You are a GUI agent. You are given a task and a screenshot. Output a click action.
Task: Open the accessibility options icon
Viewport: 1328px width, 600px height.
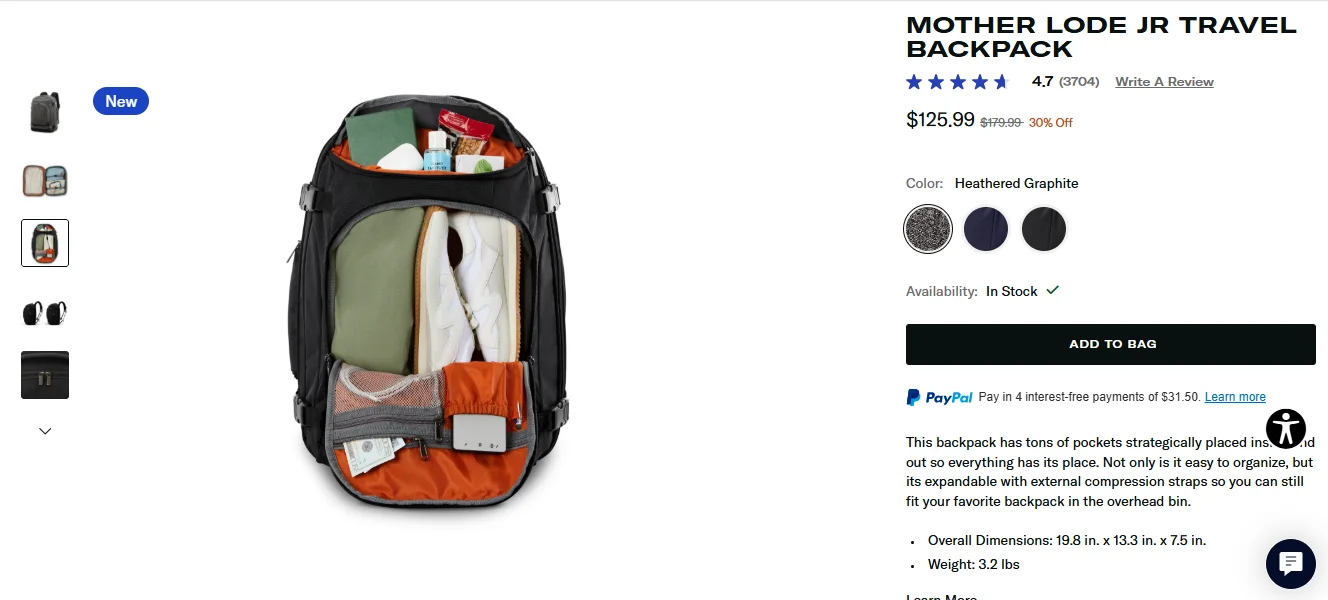(x=1286, y=428)
